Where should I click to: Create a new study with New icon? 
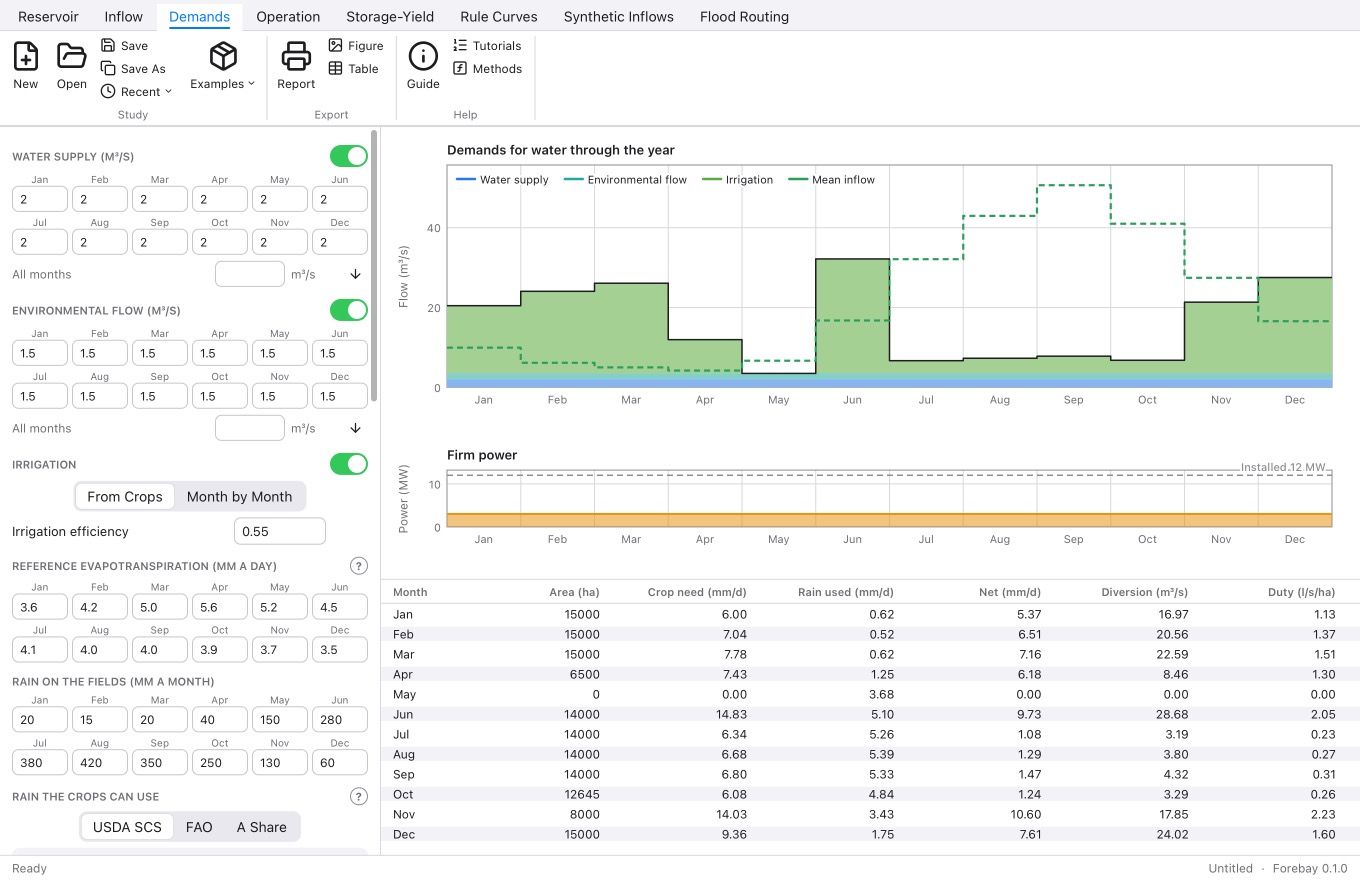26,66
